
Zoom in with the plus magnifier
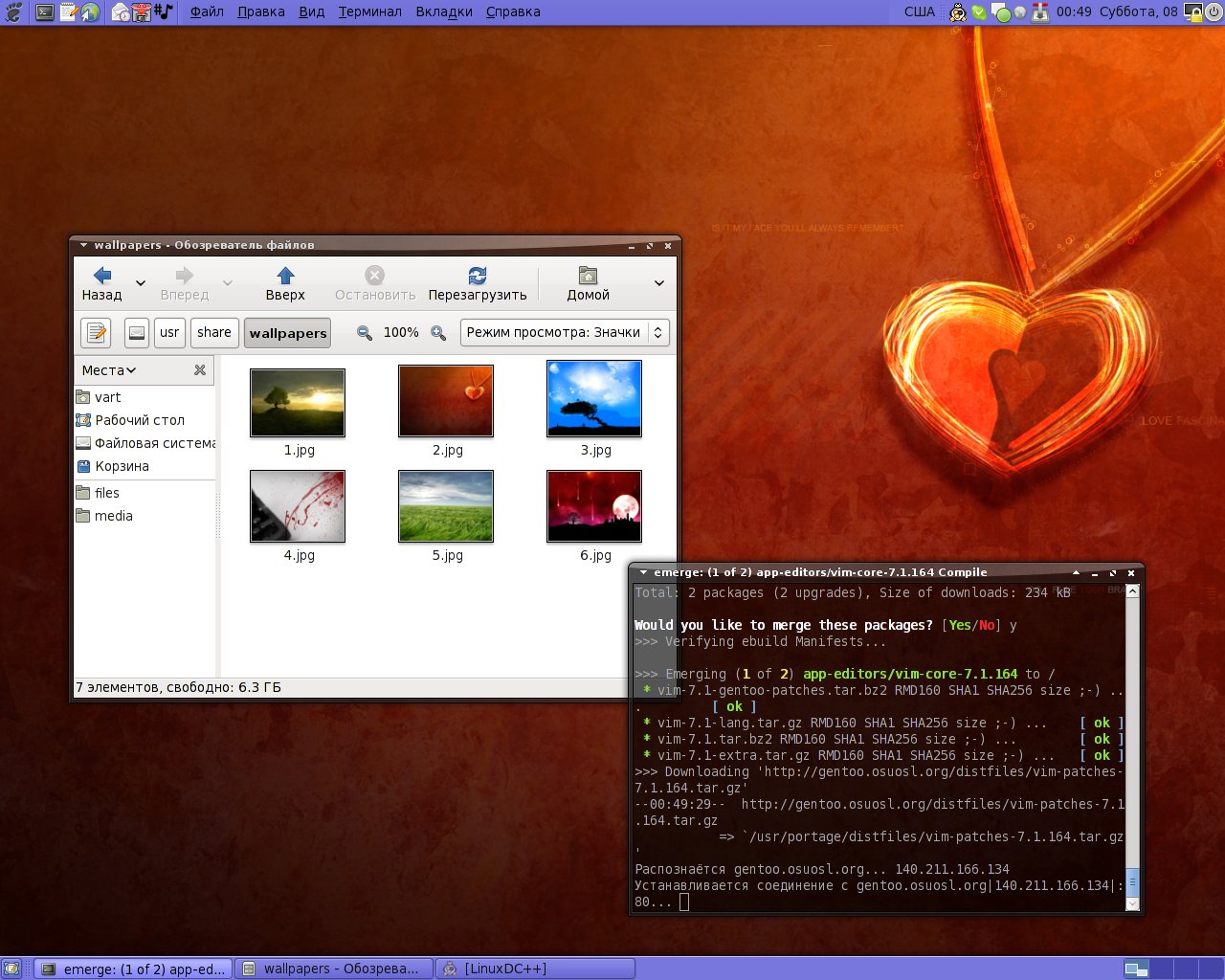[x=438, y=332]
